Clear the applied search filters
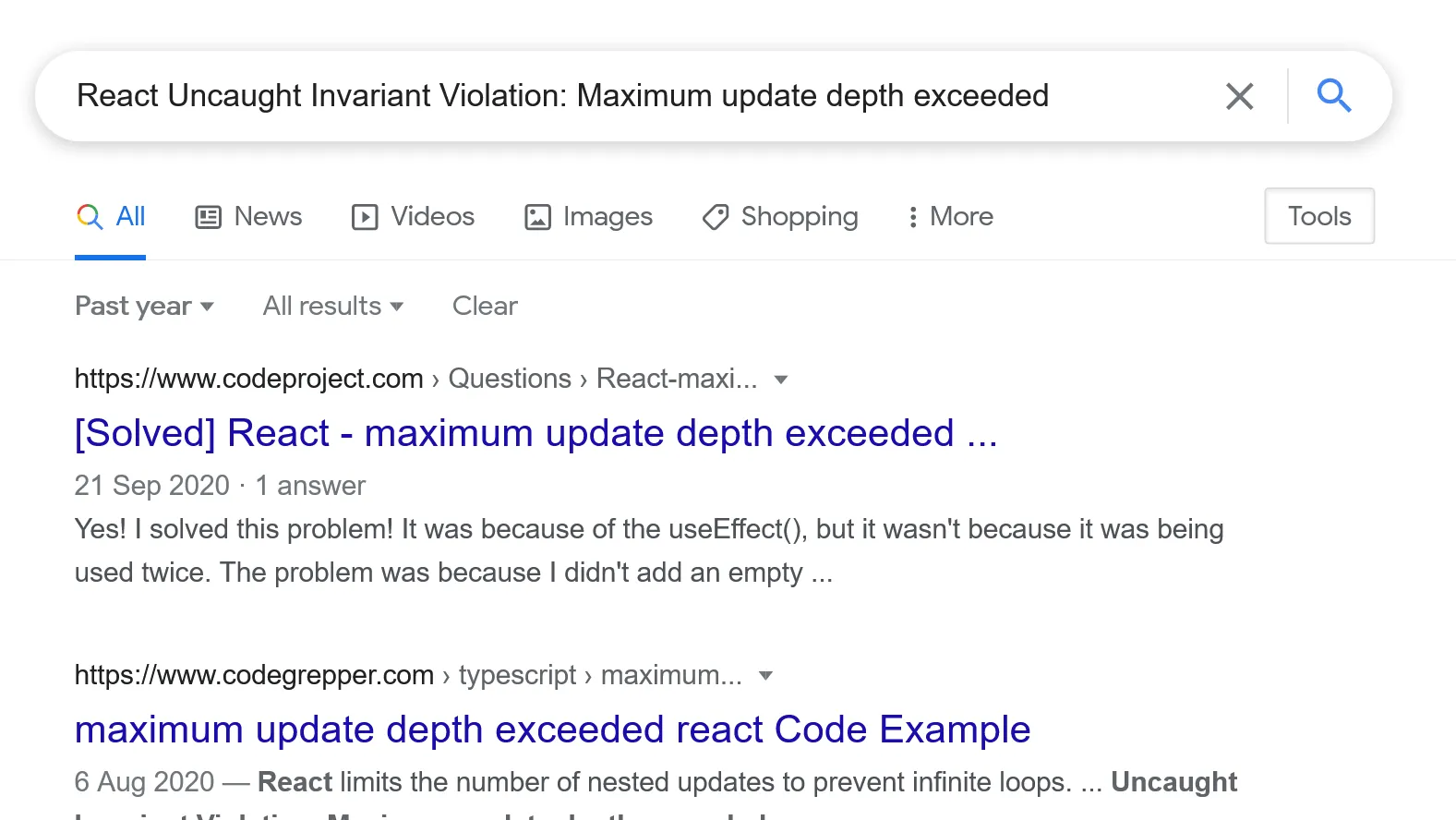 (x=485, y=306)
